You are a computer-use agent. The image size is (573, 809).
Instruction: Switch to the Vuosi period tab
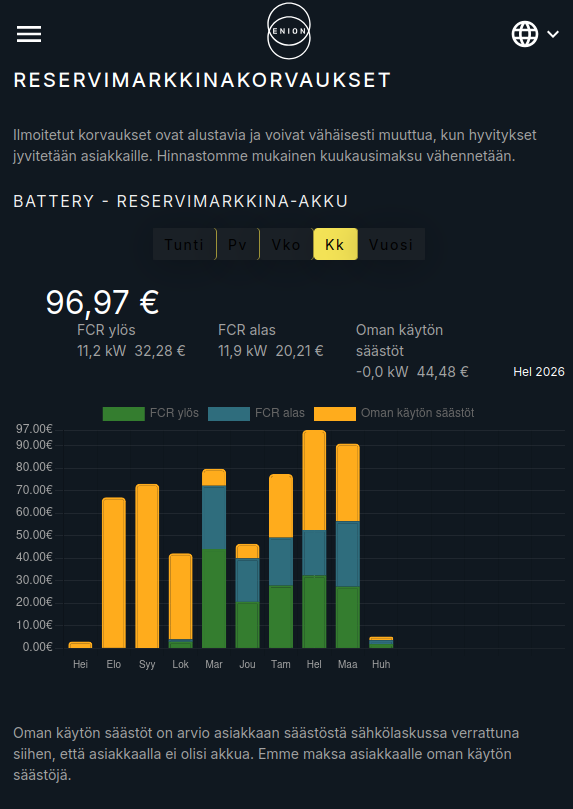click(391, 244)
